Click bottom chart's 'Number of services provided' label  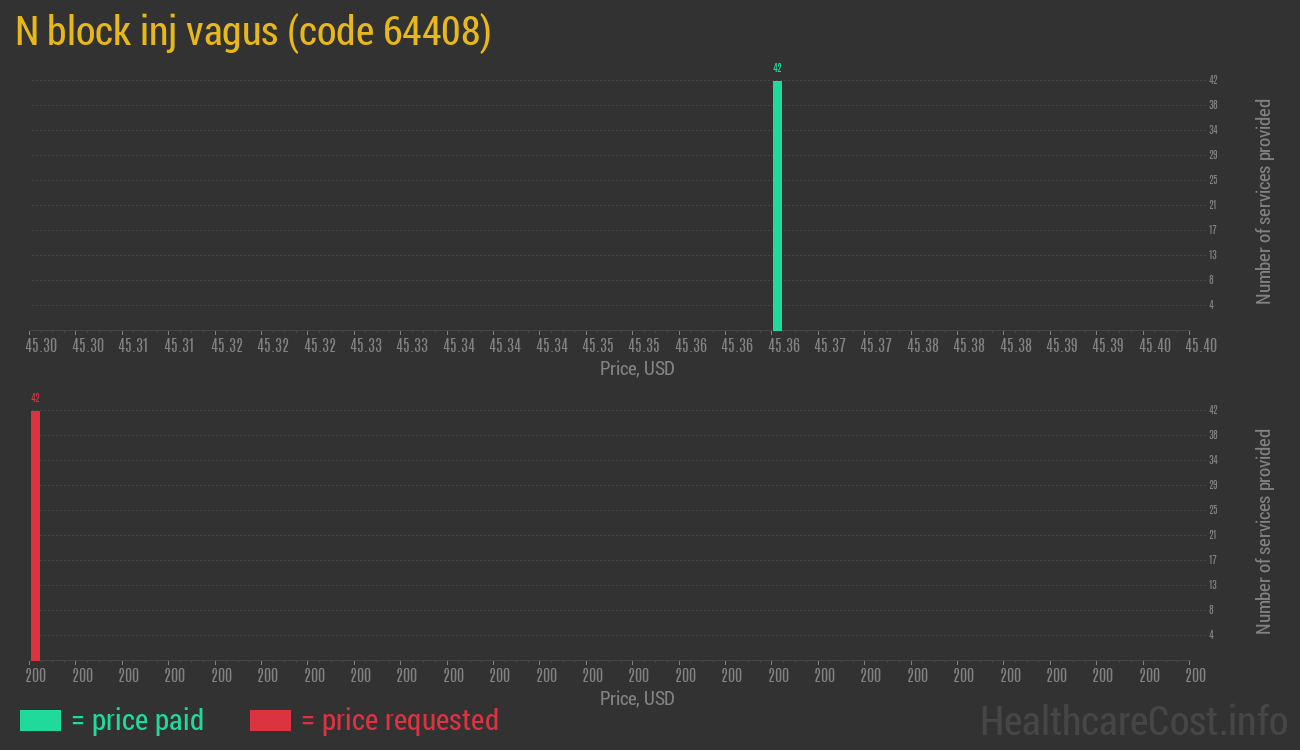coord(1264,532)
